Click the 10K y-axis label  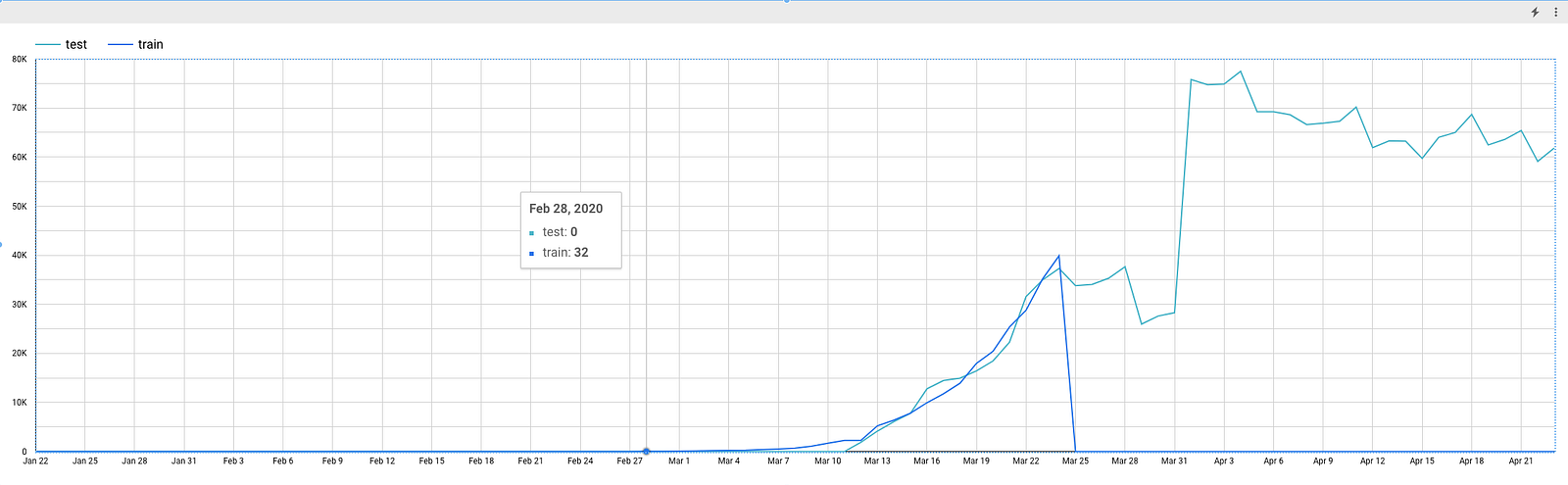[x=20, y=403]
